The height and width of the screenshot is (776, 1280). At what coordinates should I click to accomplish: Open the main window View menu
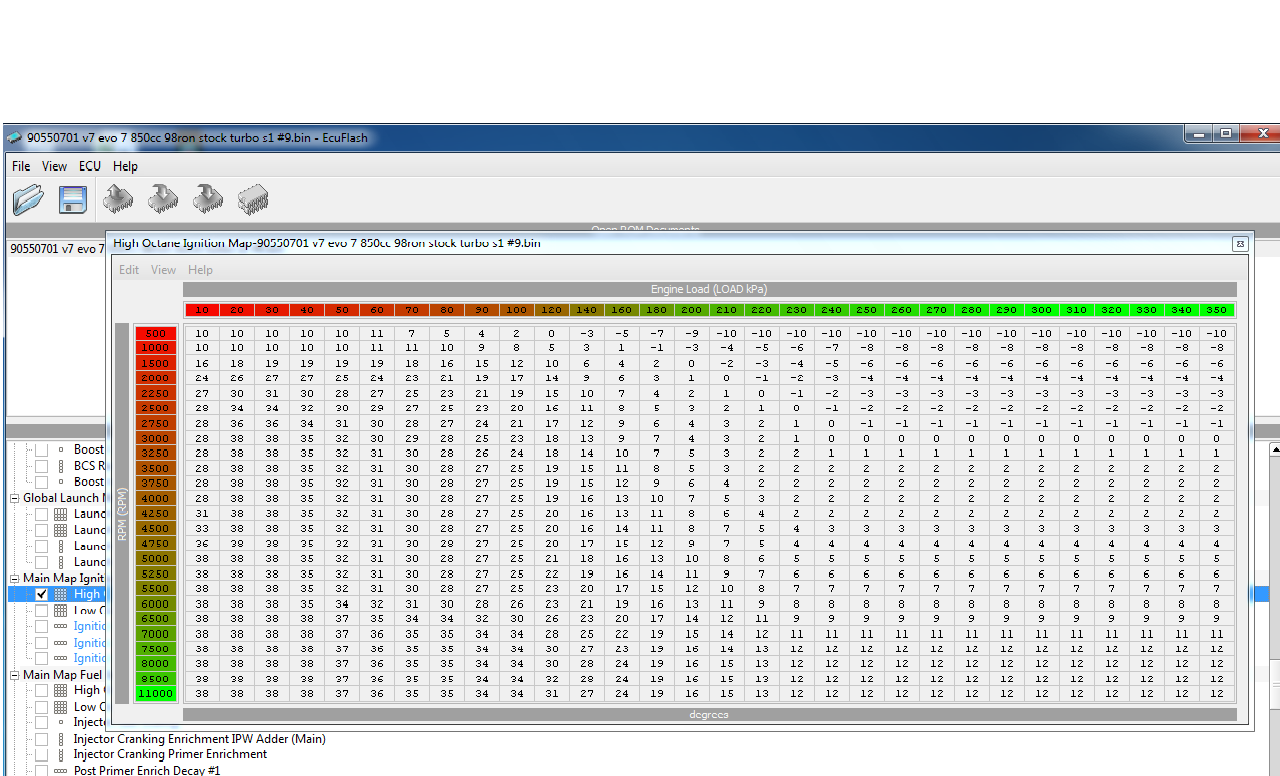54,166
